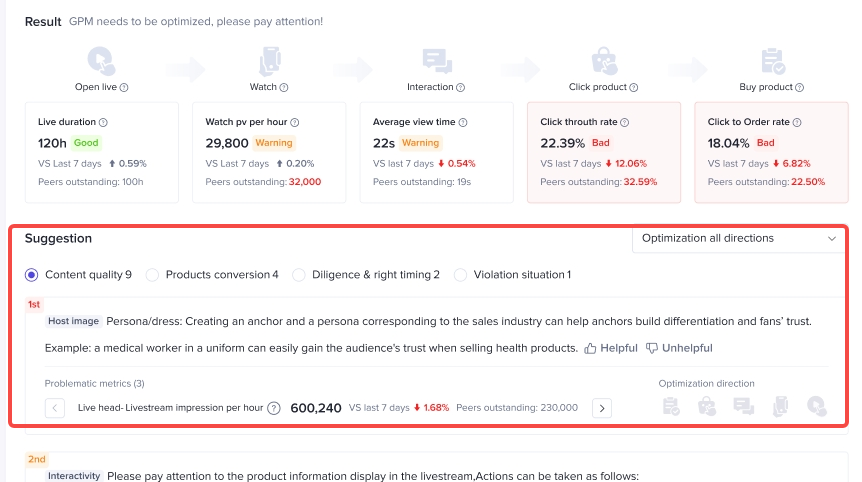Image resolution: width=862 pixels, height=482 pixels.
Task: Show info for Click throuth rate
Action: click(625, 122)
